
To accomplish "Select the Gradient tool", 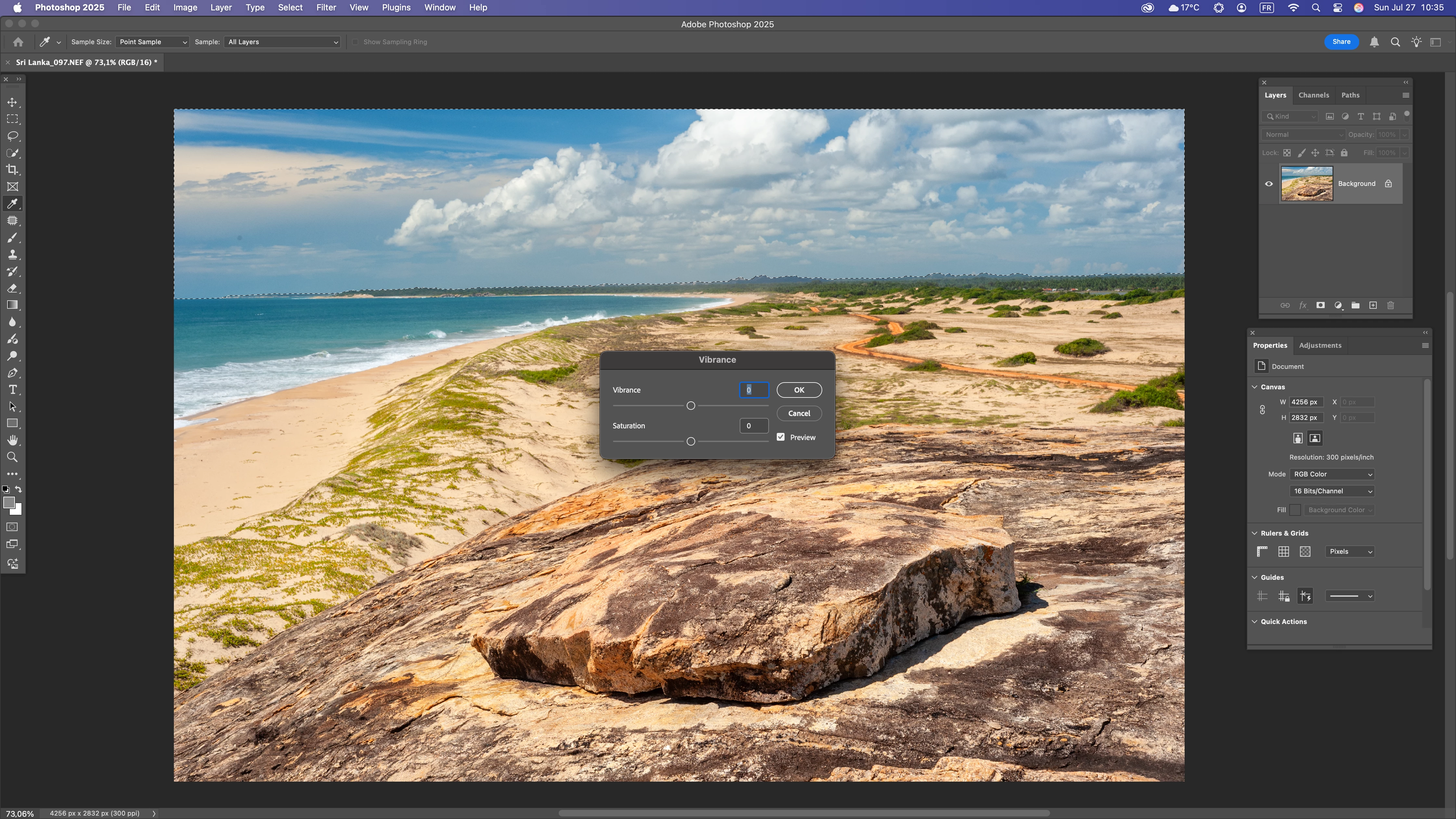I will pos(12,305).
